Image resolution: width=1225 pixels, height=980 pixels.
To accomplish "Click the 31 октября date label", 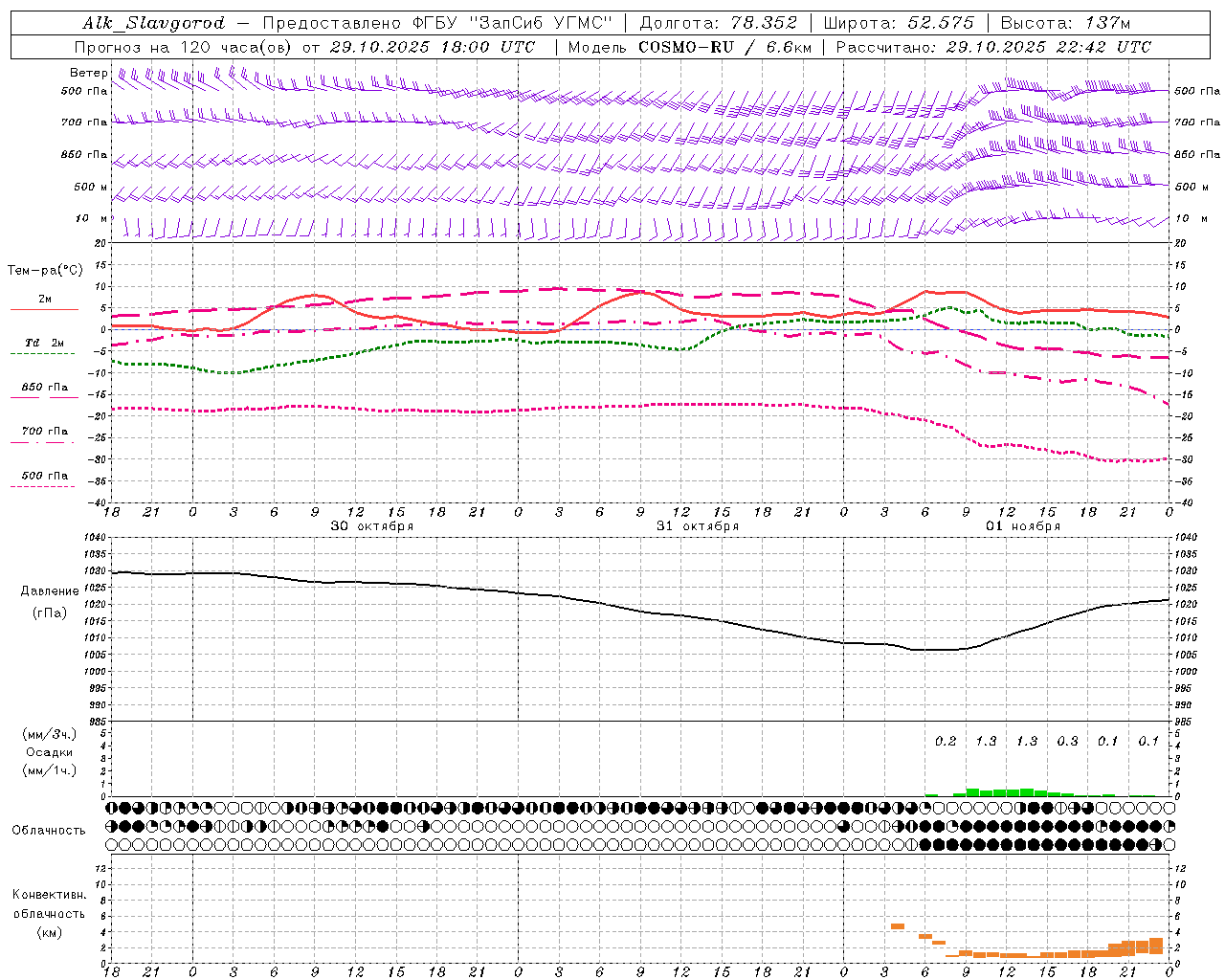I will pos(698,526).
